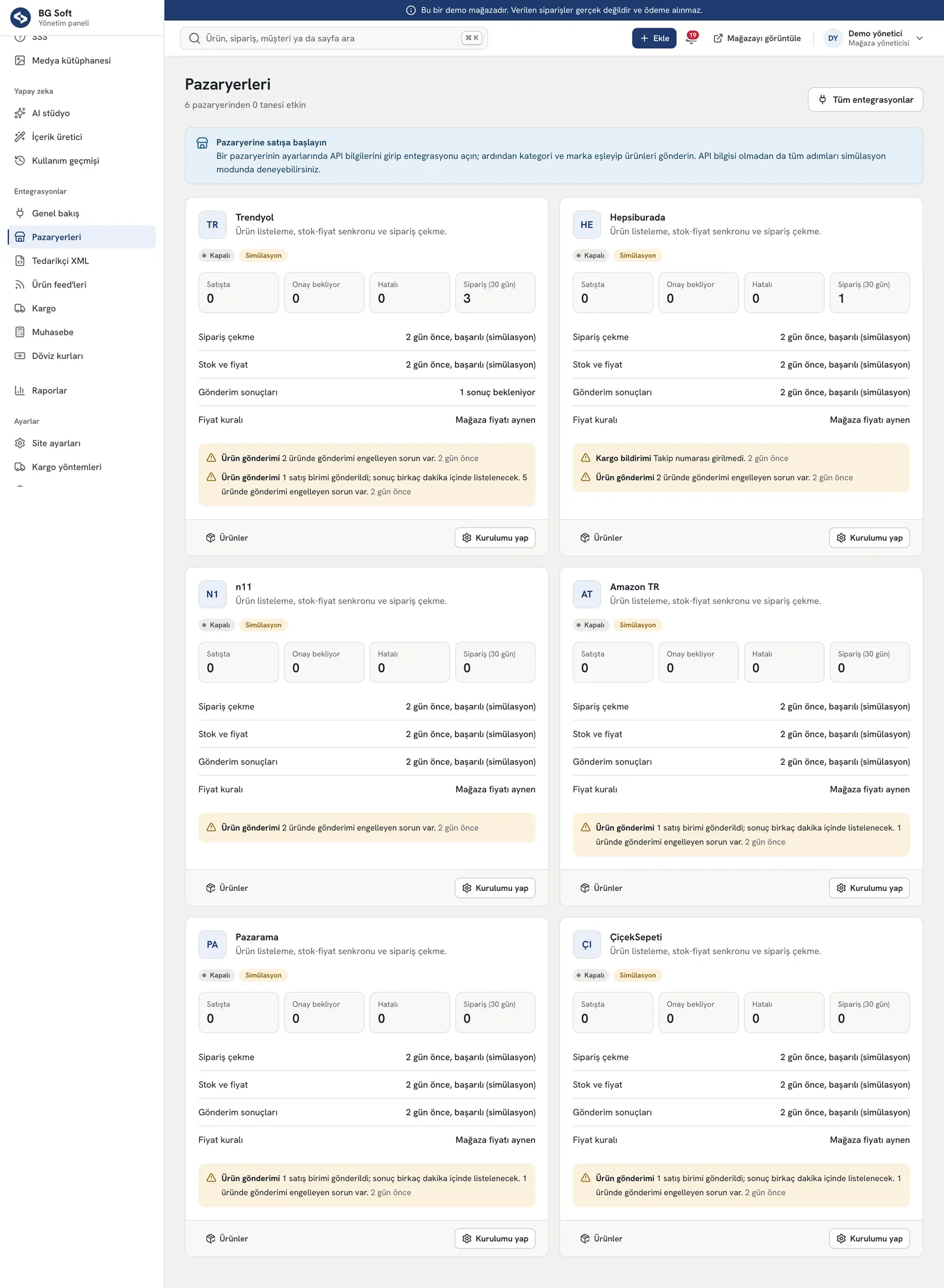
Task: Click the Çİ ÇiçekSepeti logo tile
Action: point(586,945)
